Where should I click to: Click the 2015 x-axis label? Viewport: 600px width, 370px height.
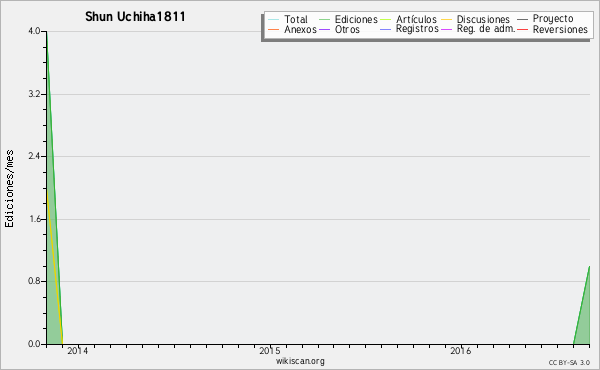[x=269, y=351]
